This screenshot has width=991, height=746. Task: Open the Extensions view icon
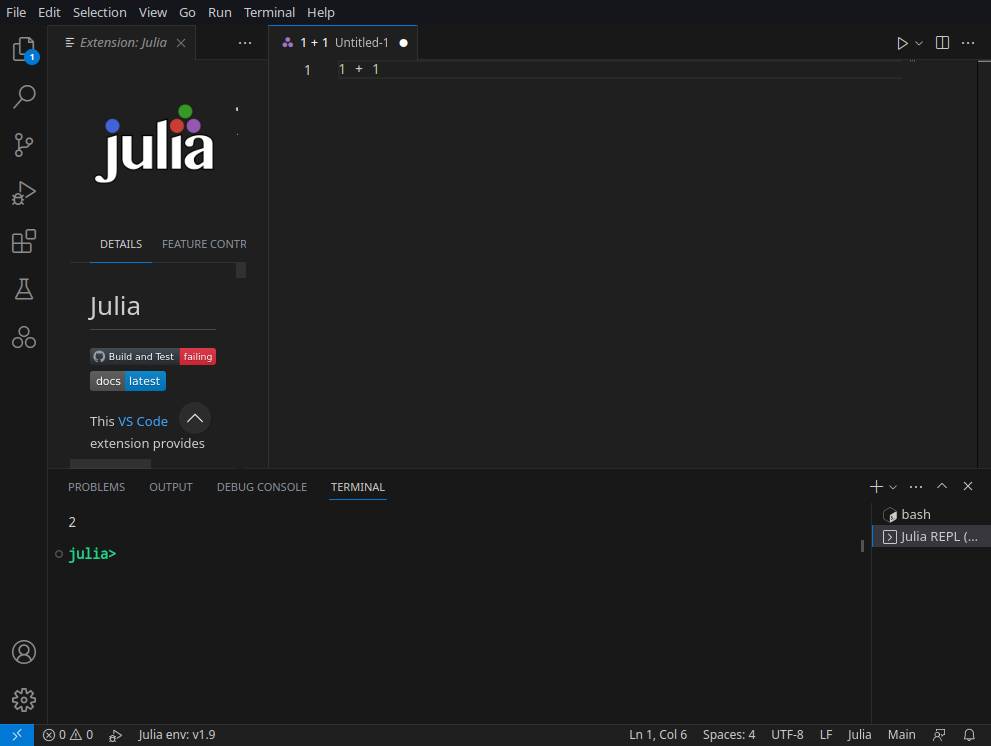click(x=24, y=241)
